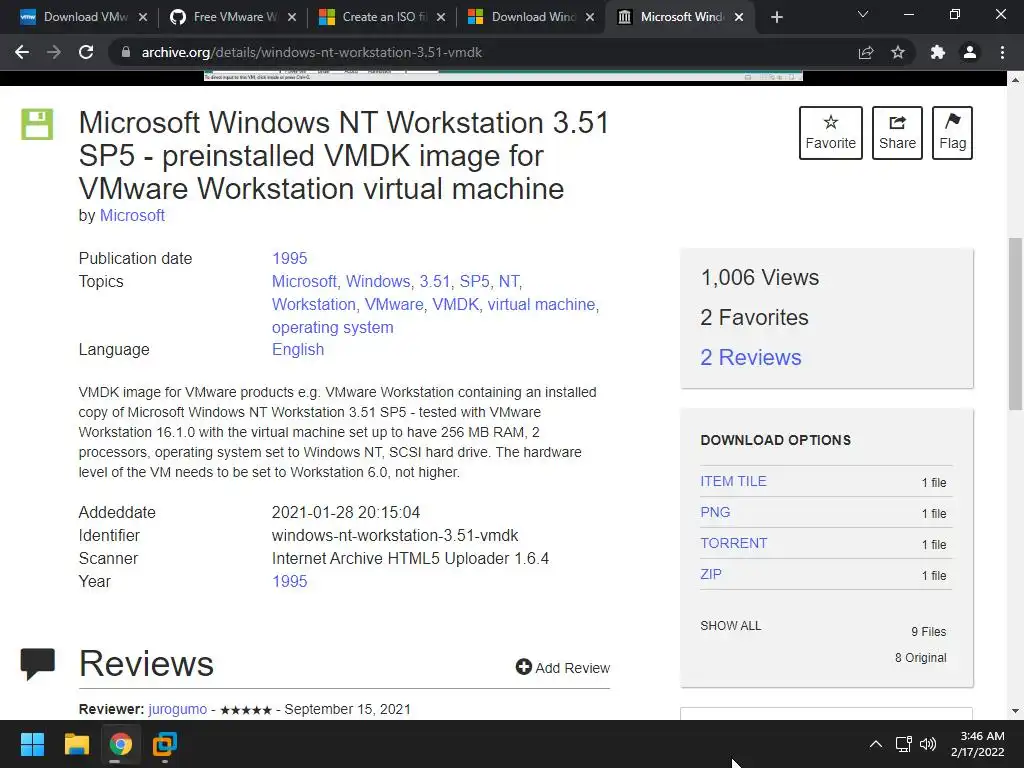
Task: Click the page vertical scrollbar thumb
Action: (1015, 324)
